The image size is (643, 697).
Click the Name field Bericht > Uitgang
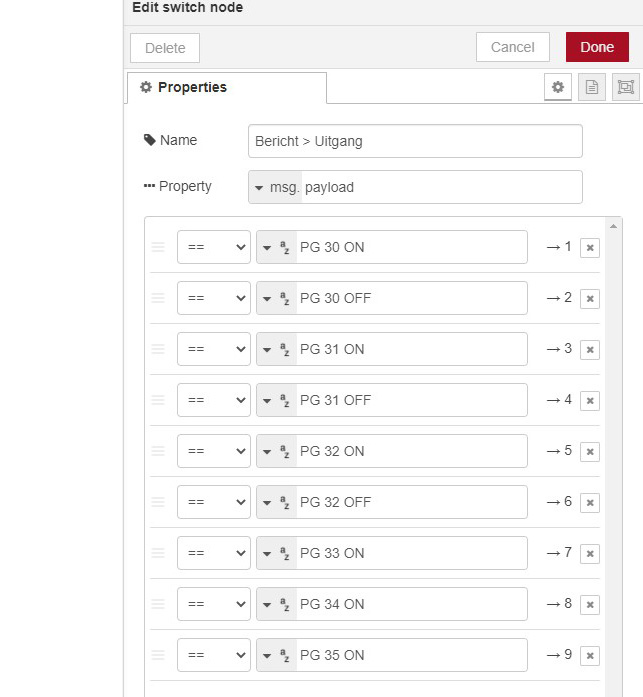415,141
